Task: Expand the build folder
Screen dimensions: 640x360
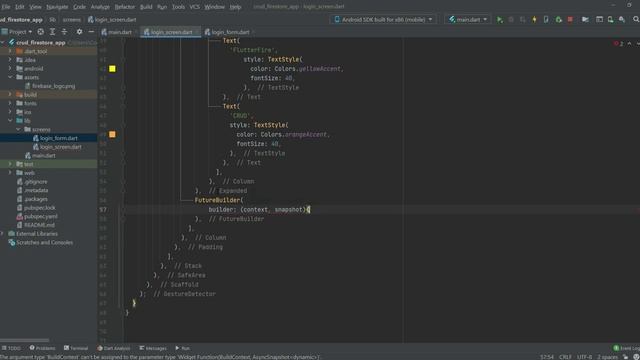Action: 10,94
